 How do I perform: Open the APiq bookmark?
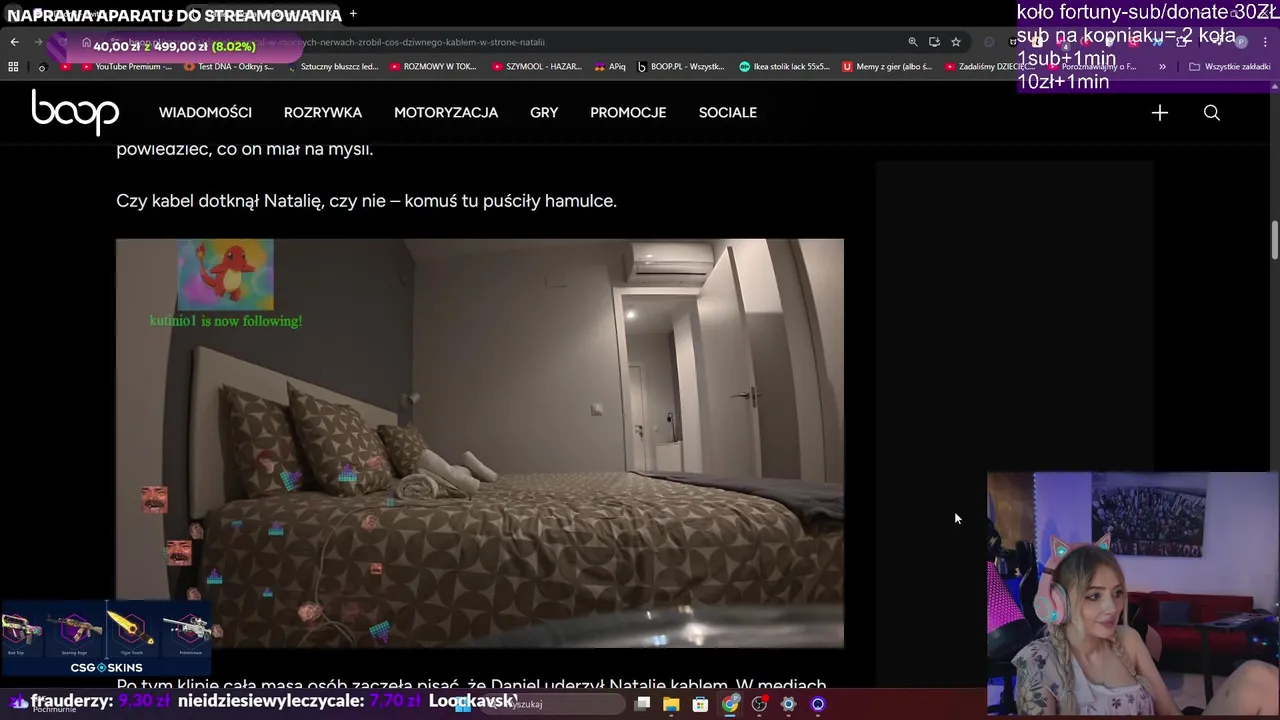pos(609,67)
